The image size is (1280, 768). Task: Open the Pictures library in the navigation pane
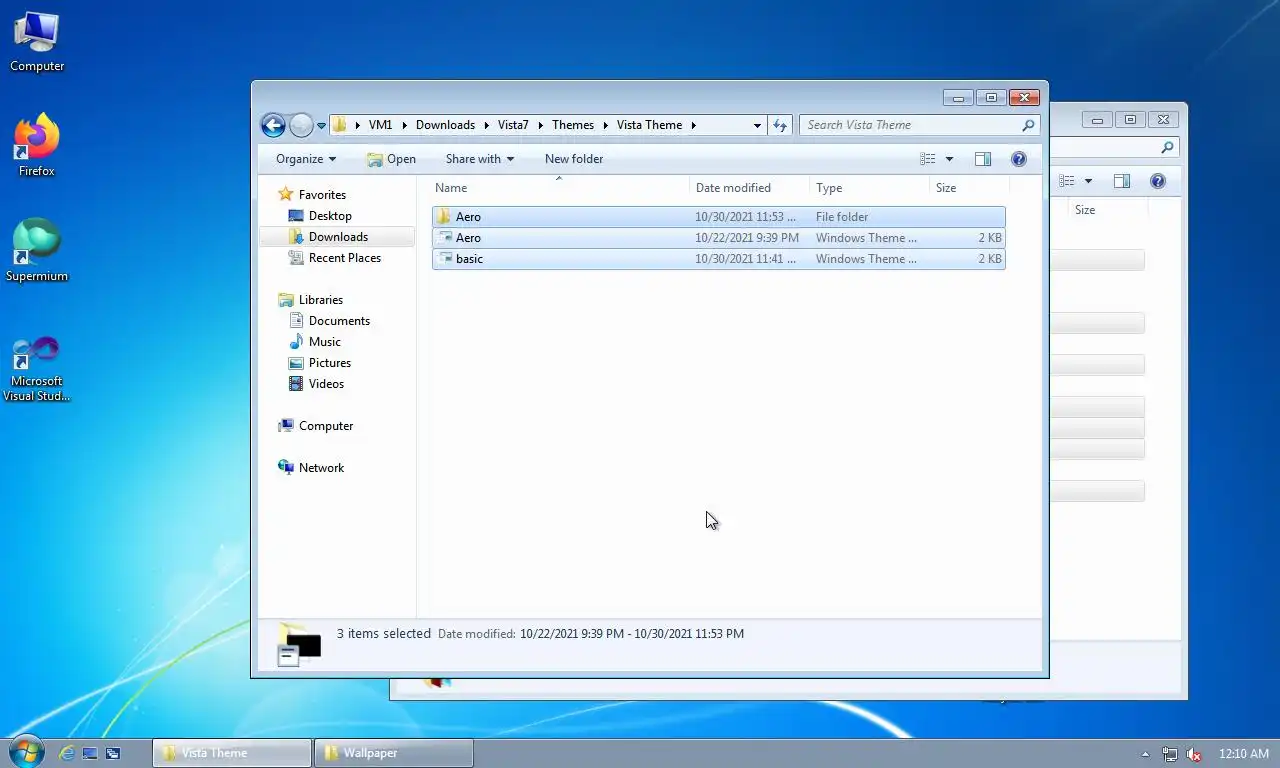point(320,363)
